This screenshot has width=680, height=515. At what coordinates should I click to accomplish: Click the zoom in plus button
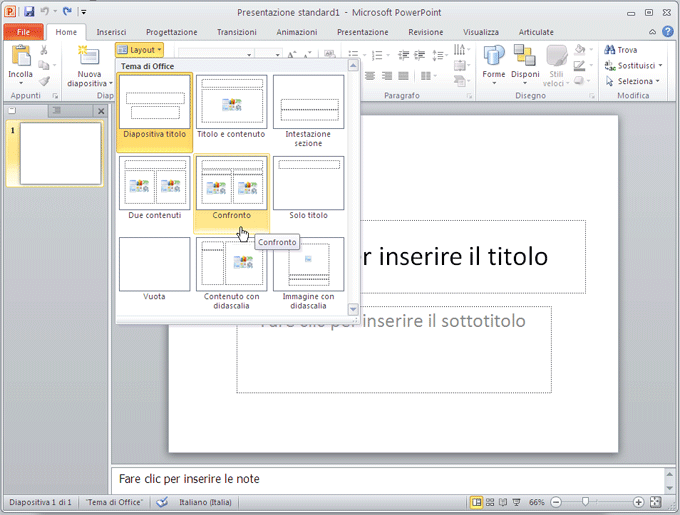(638, 502)
